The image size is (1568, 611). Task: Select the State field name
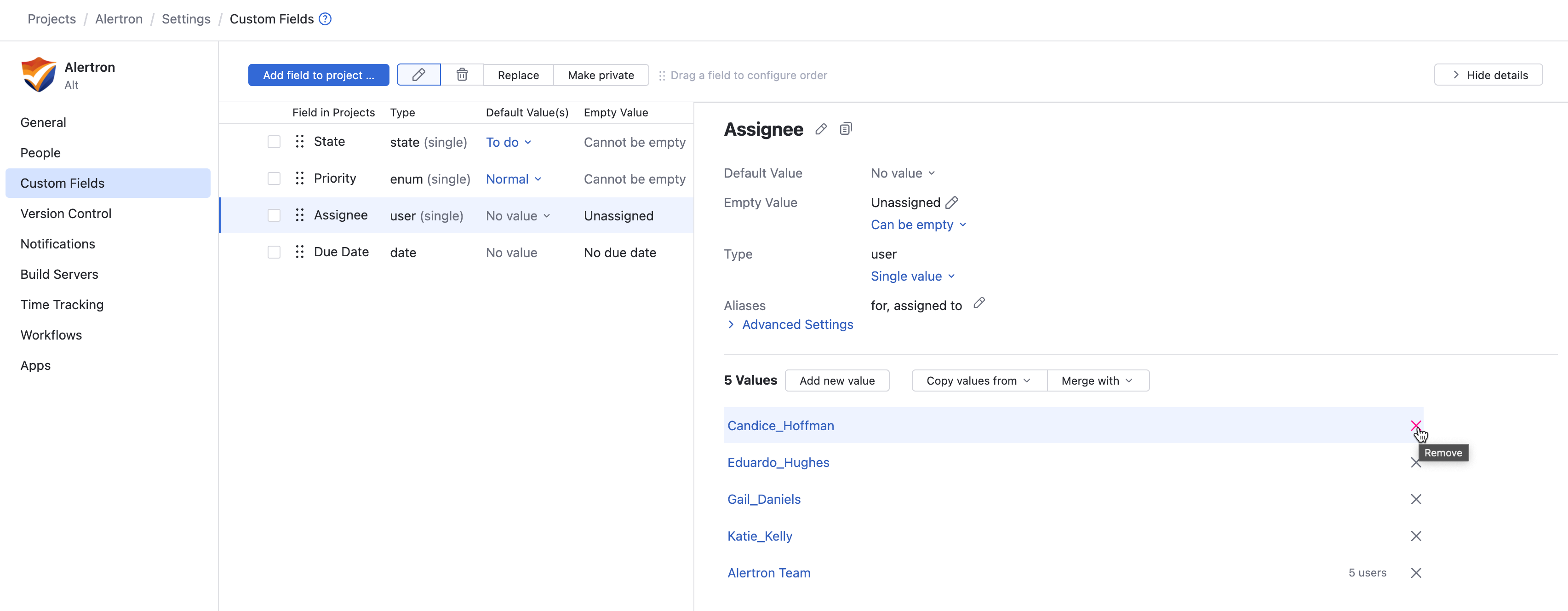tap(329, 141)
